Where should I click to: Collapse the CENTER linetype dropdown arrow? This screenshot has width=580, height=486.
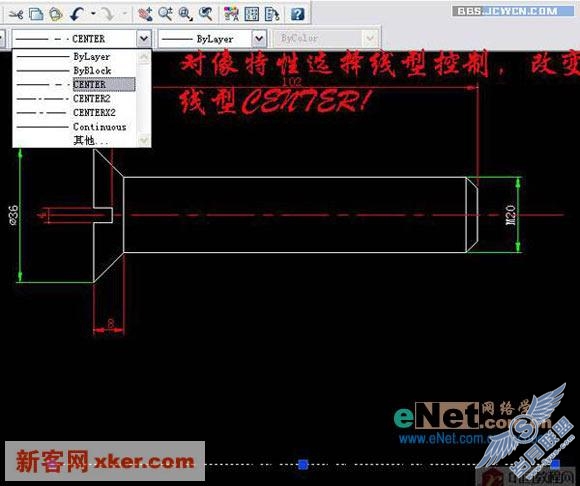click(144, 38)
